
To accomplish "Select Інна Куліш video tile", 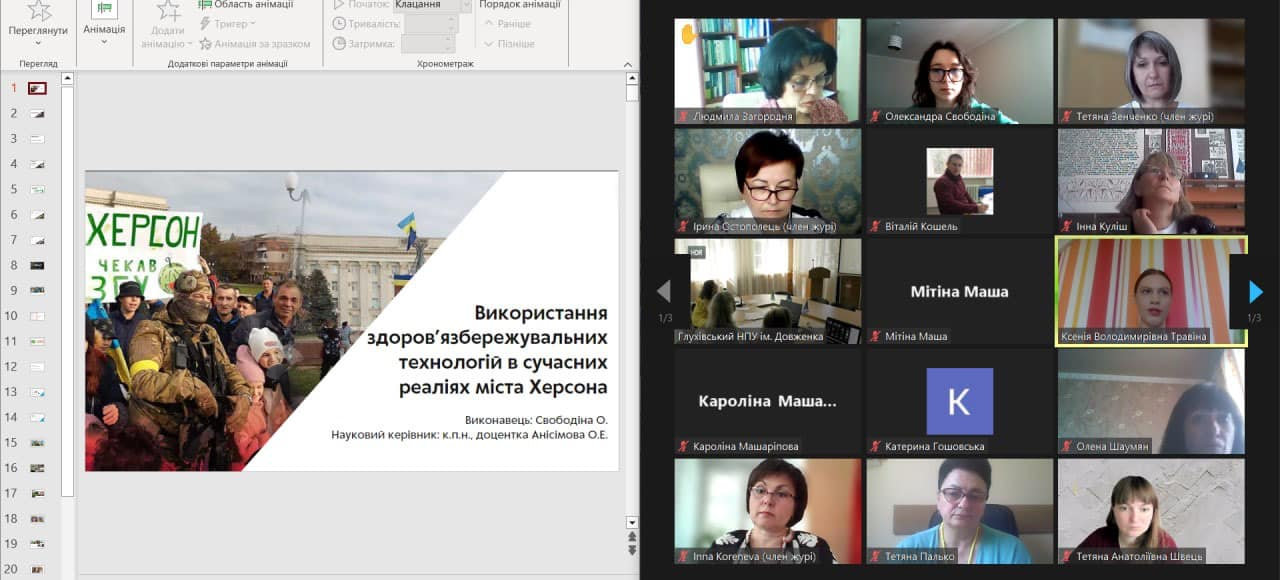I will tap(1151, 181).
